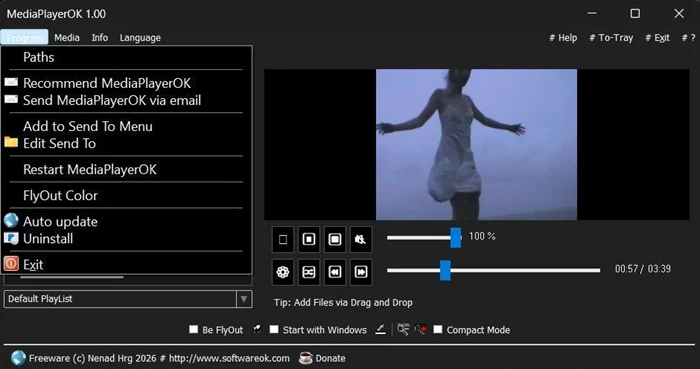
Task: Click the Uninstall menu icon
Action: (x=11, y=238)
